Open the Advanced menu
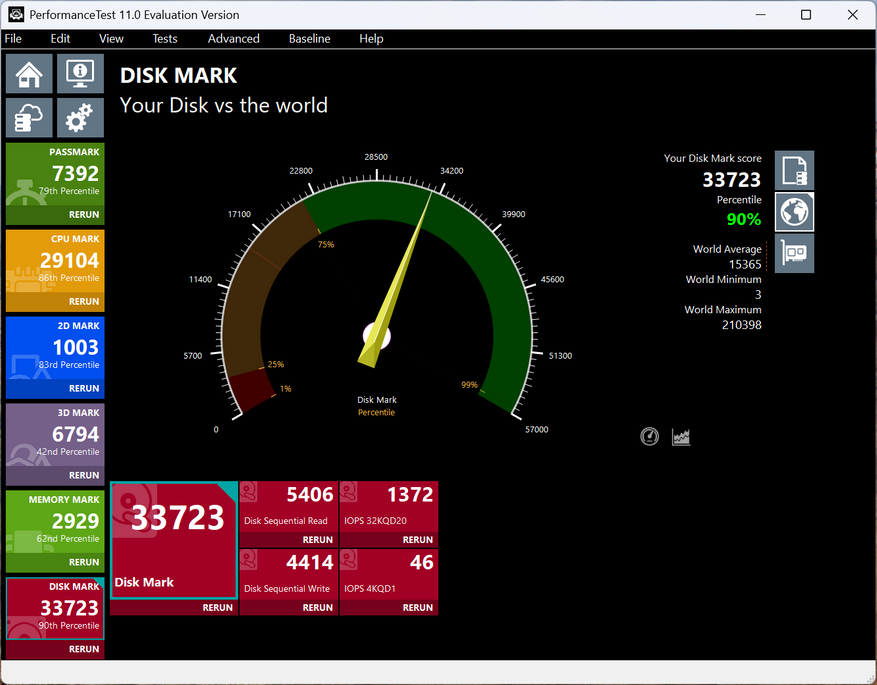This screenshot has width=877, height=685. coord(234,39)
